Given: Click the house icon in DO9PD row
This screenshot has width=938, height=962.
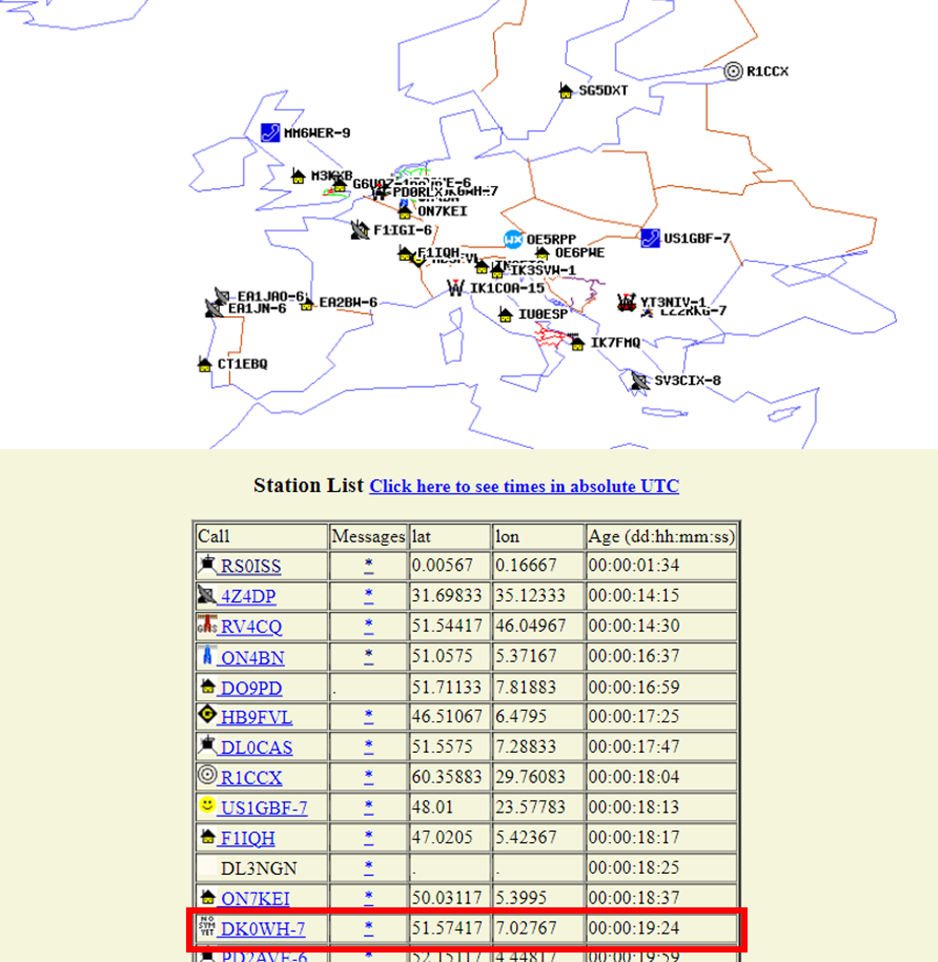Looking at the screenshot, I should coord(207,685).
